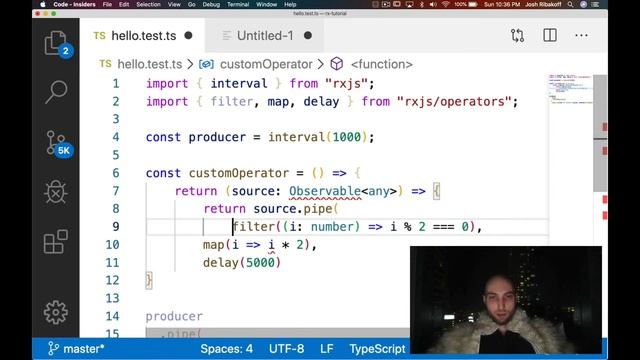This screenshot has height=360, width=640.
Task: Click the volume icon in menu bar
Action: coord(433,4)
